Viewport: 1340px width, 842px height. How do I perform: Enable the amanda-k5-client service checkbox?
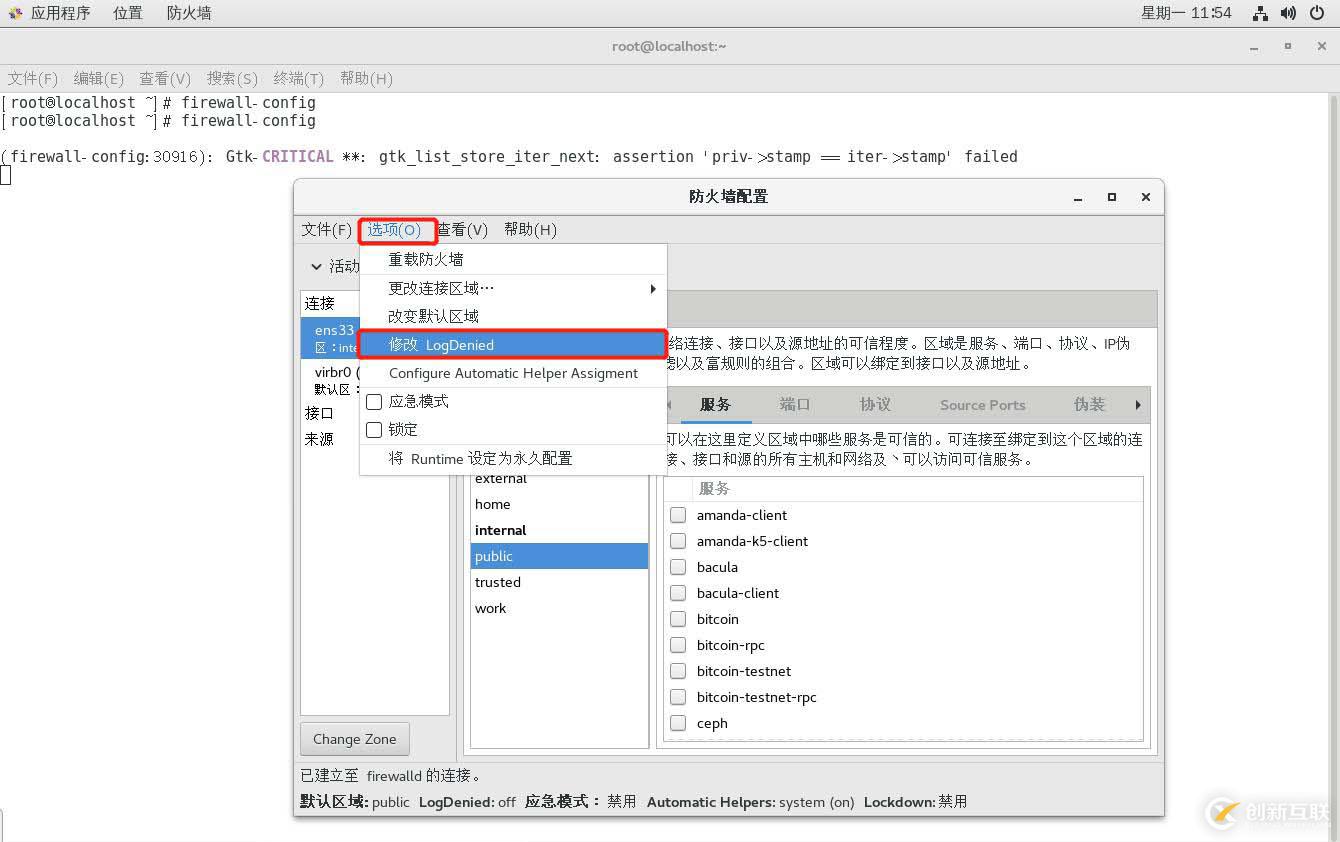tap(678, 541)
